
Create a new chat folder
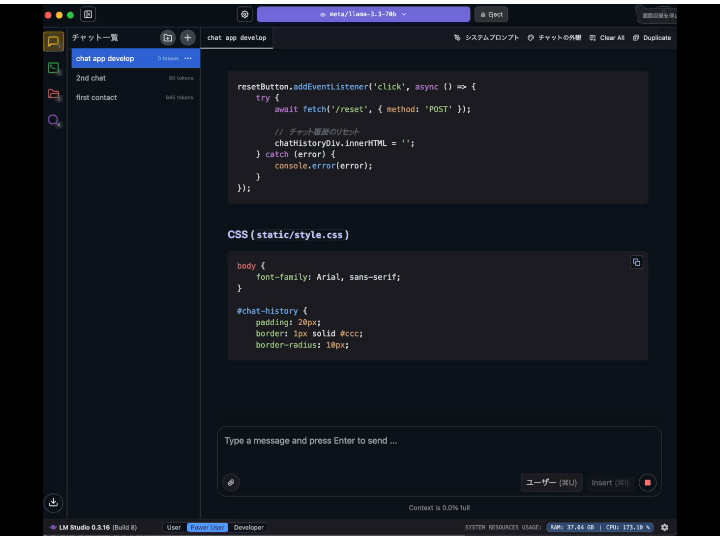click(x=168, y=38)
